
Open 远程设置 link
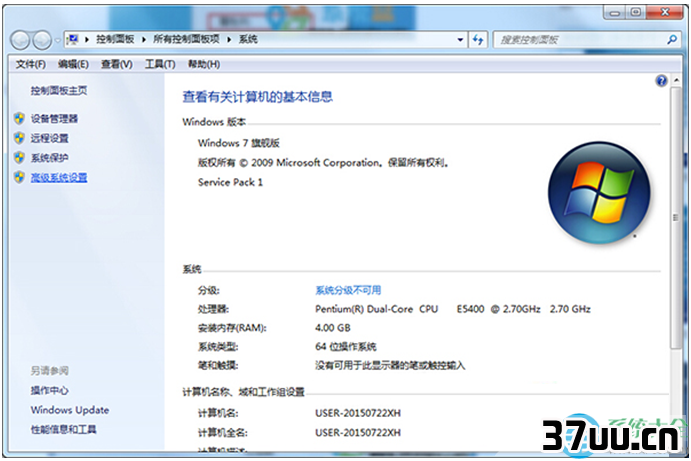(x=49, y=138)
